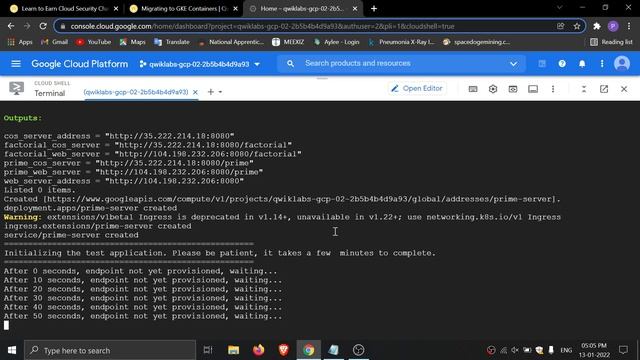Open Cloud Shell in a new window
Viewport: 640px width, 360px height.
(604, 89)
